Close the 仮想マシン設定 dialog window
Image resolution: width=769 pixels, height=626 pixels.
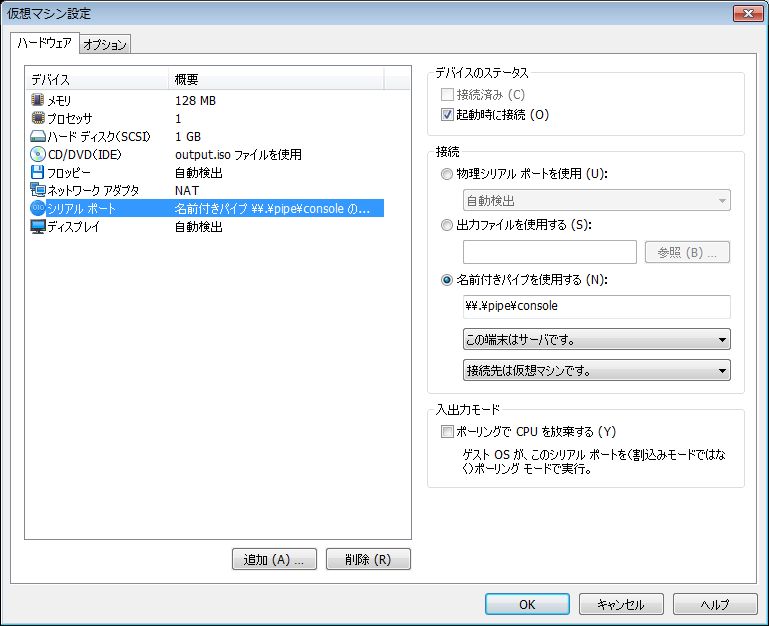[747, 13]
